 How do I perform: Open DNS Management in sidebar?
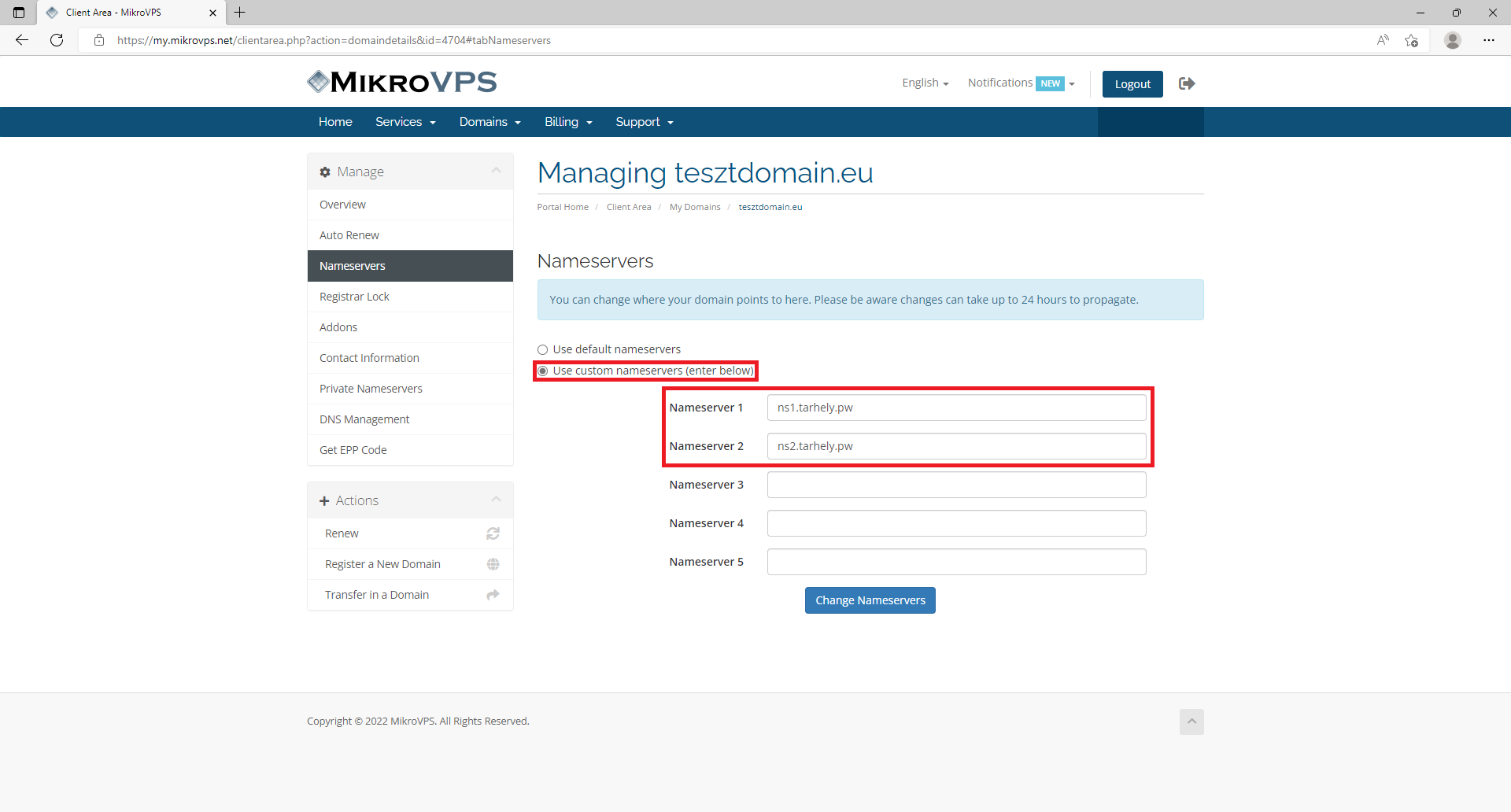[410, 419]
